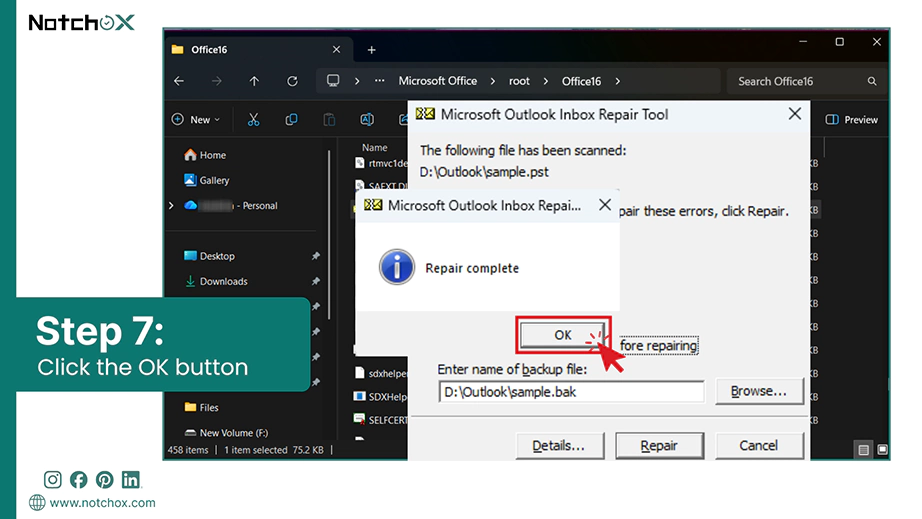
Task: Expand the chevron after Office16 breadcrumb
Action: pyautogui.click(x=617, y=81)
